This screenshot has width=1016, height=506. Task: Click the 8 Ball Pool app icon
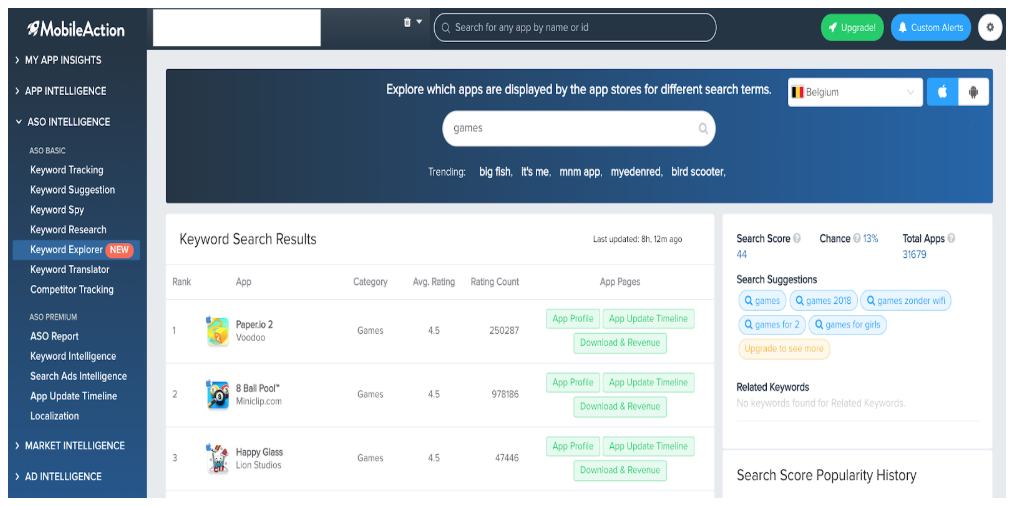click(217, 394)
